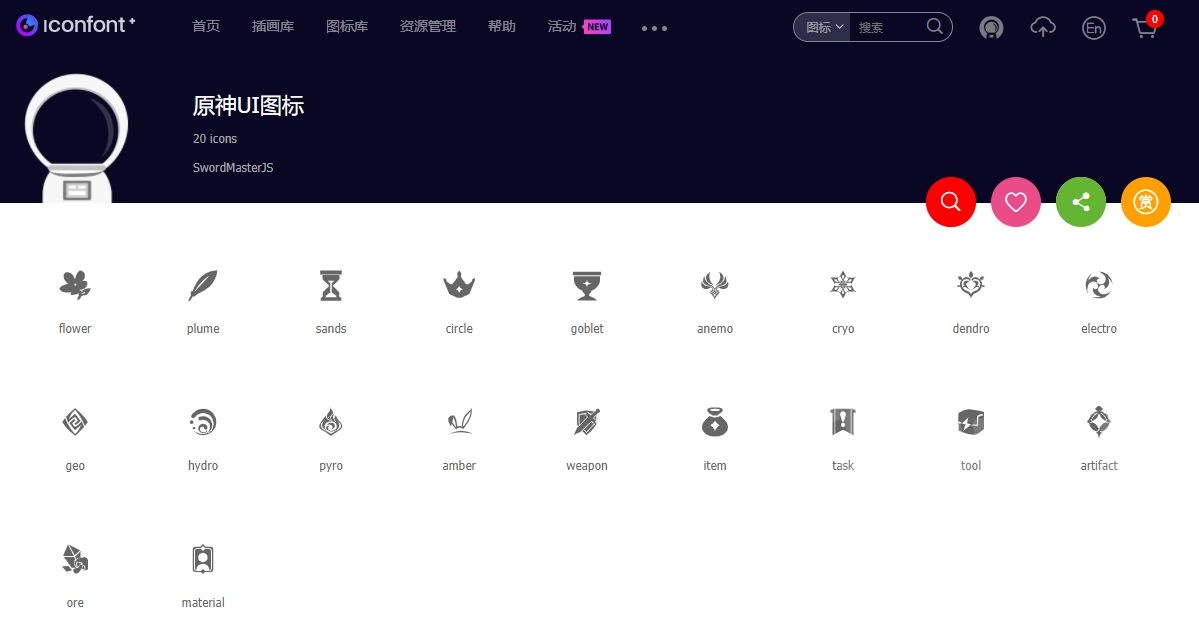The height and width of the screenshot is (640, 1199).
Task: Click the 'material' label text
Action: pos(203,602)
